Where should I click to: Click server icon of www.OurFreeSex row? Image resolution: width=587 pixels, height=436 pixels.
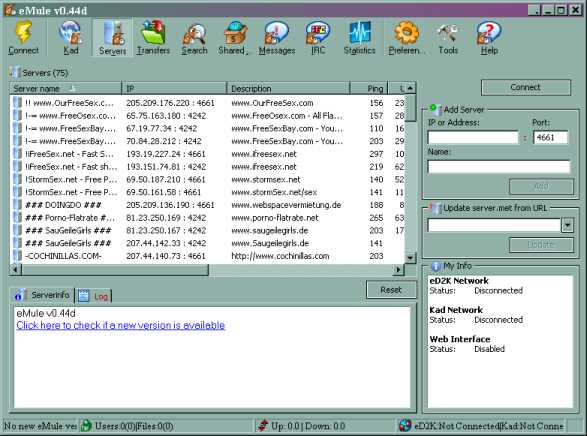point(17,103)
